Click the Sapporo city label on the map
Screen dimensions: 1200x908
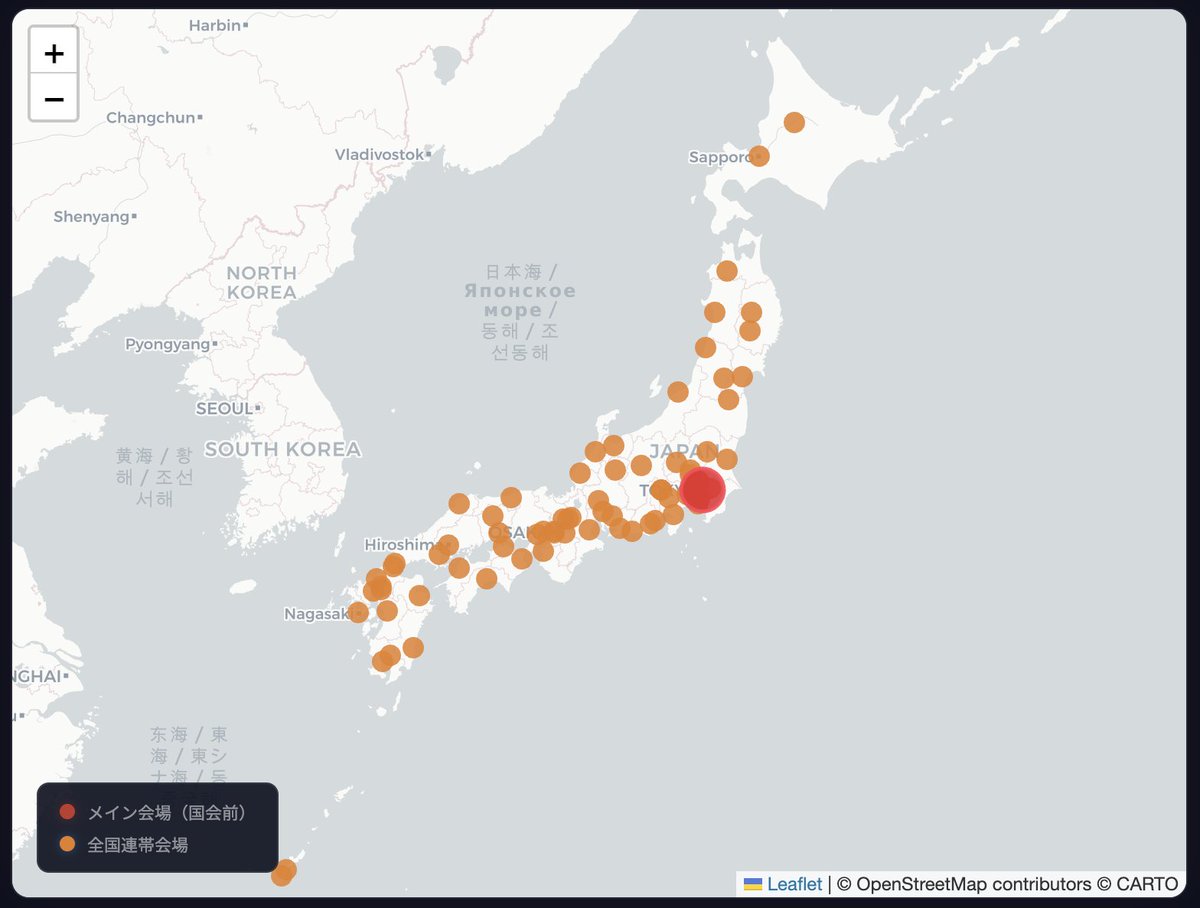click(720, 157)
